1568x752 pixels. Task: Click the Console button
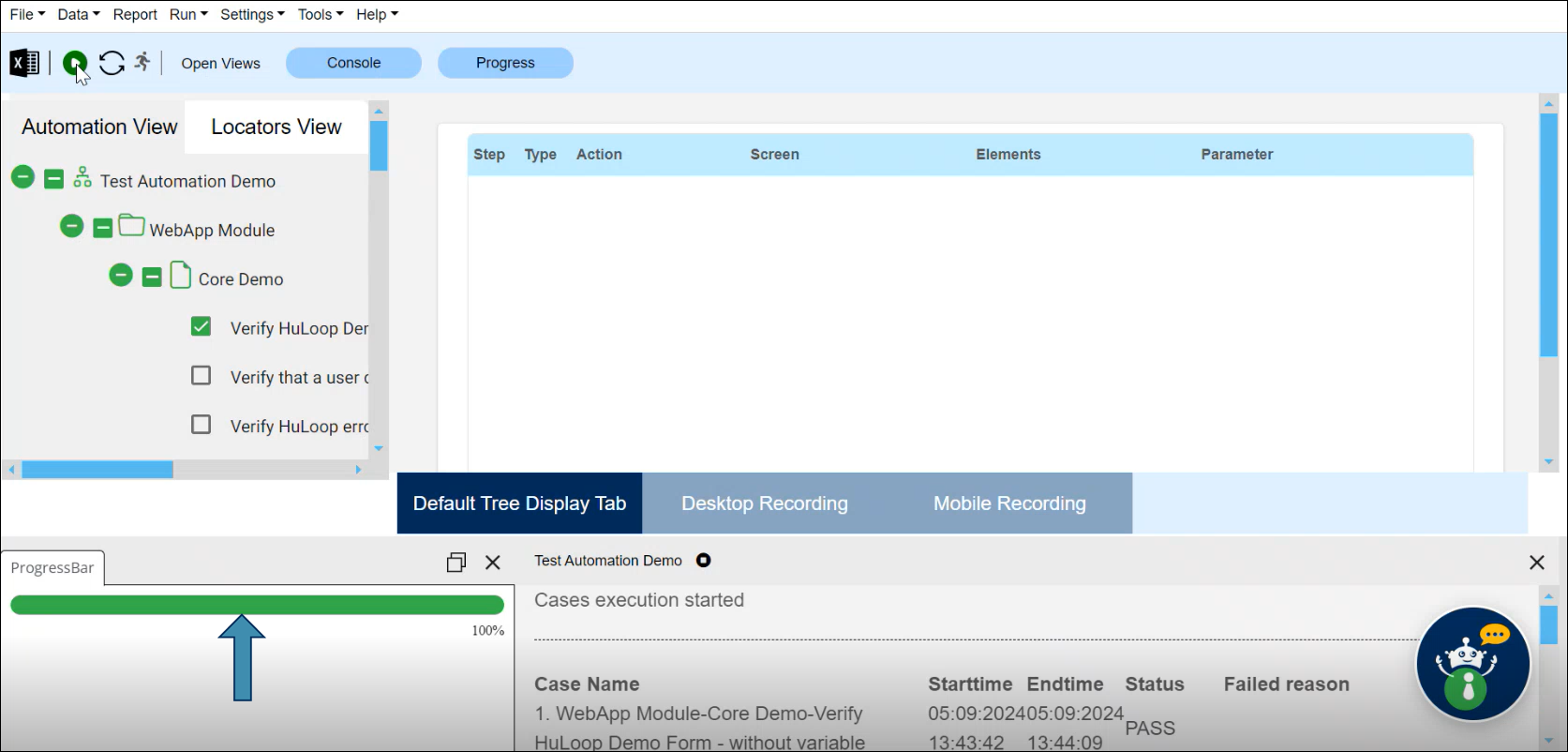point(353,63)
